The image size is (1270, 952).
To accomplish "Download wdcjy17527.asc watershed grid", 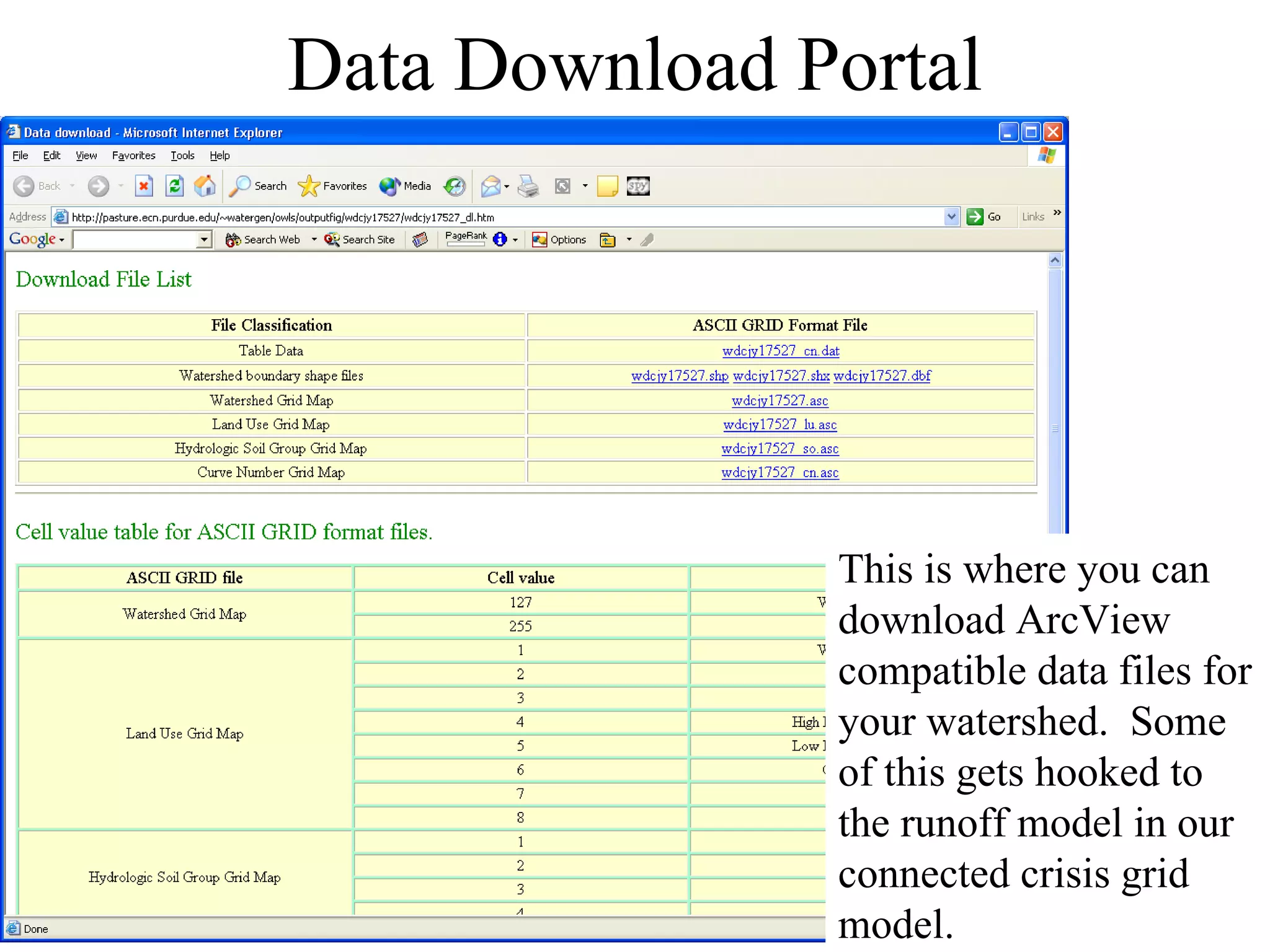I will (780, 400).
